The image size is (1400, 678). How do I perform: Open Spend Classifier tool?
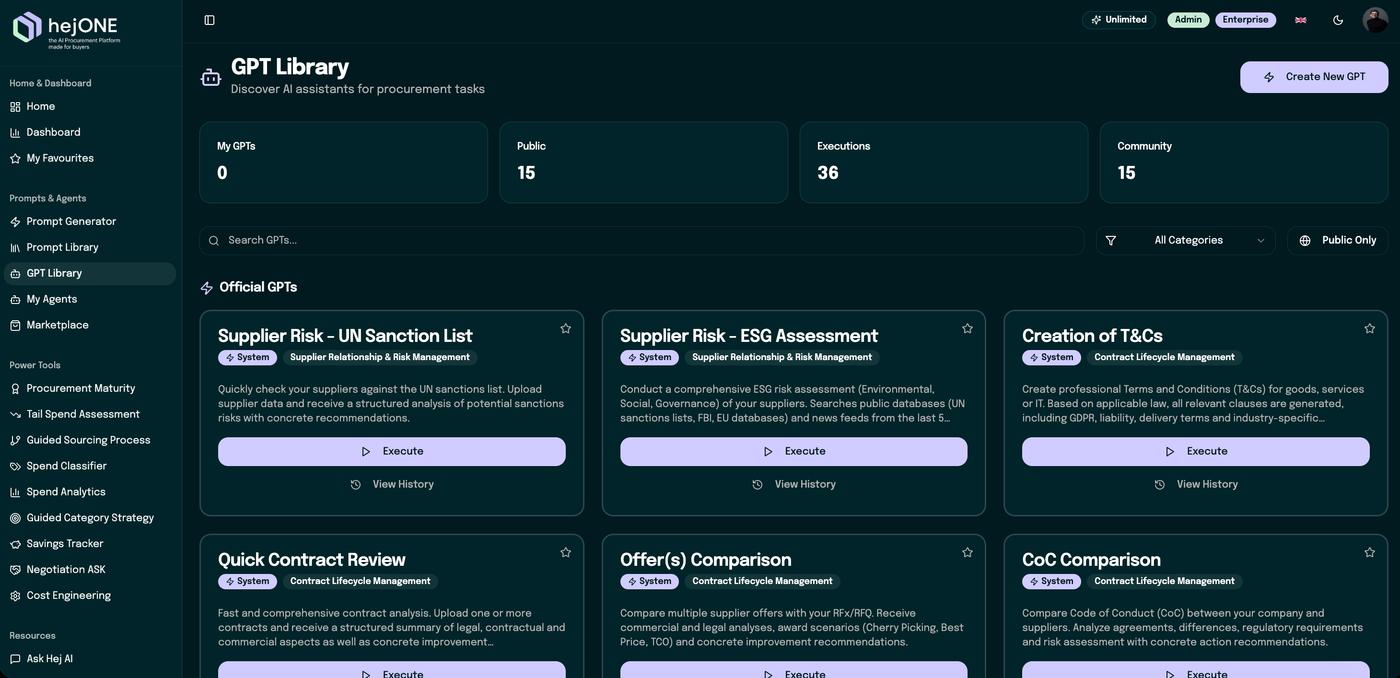pos(88,467)
